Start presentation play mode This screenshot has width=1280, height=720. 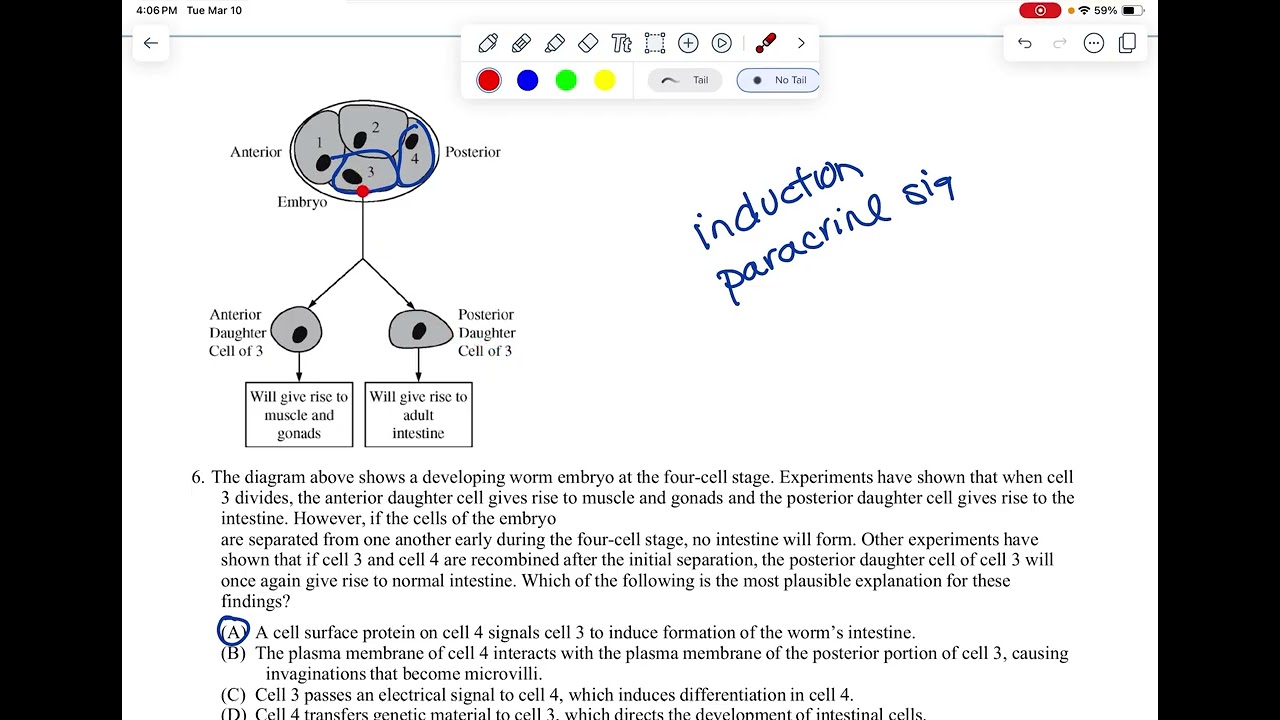click(721, 43)
